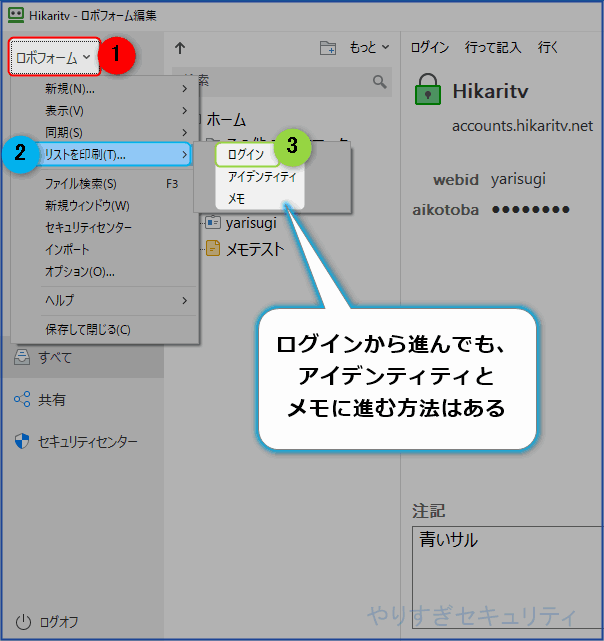Click the green padlock Hikaritv icon

tap(428, 90)
